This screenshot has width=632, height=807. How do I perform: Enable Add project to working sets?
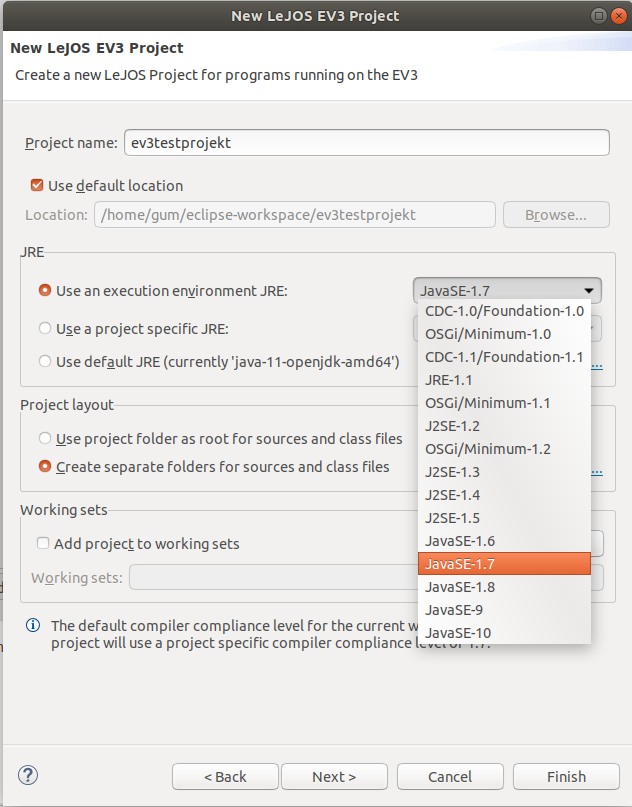coord(43,544)
